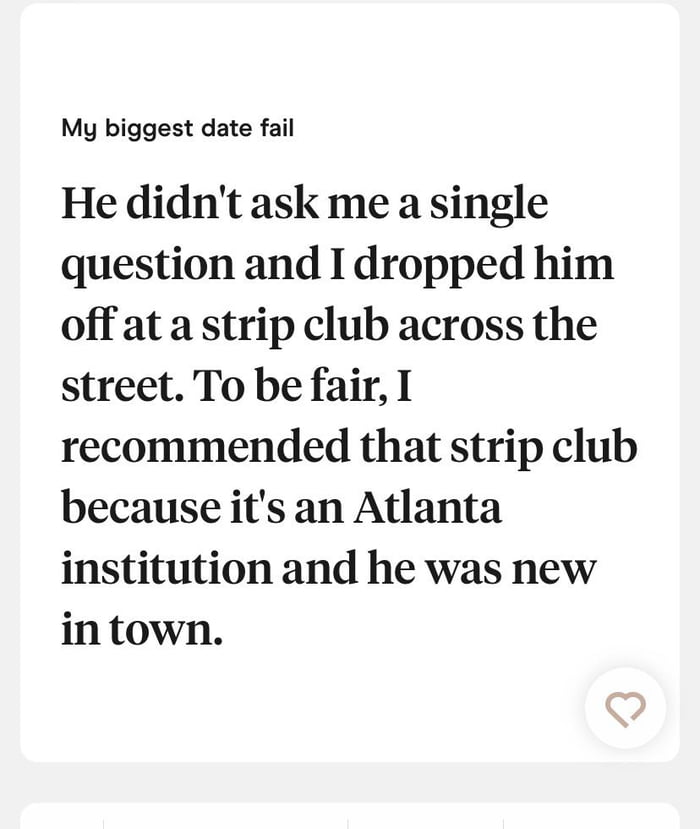700x829 pixels.
Task: Tap the word 'institution' in the prompt answer
Action: click(164, 569)
